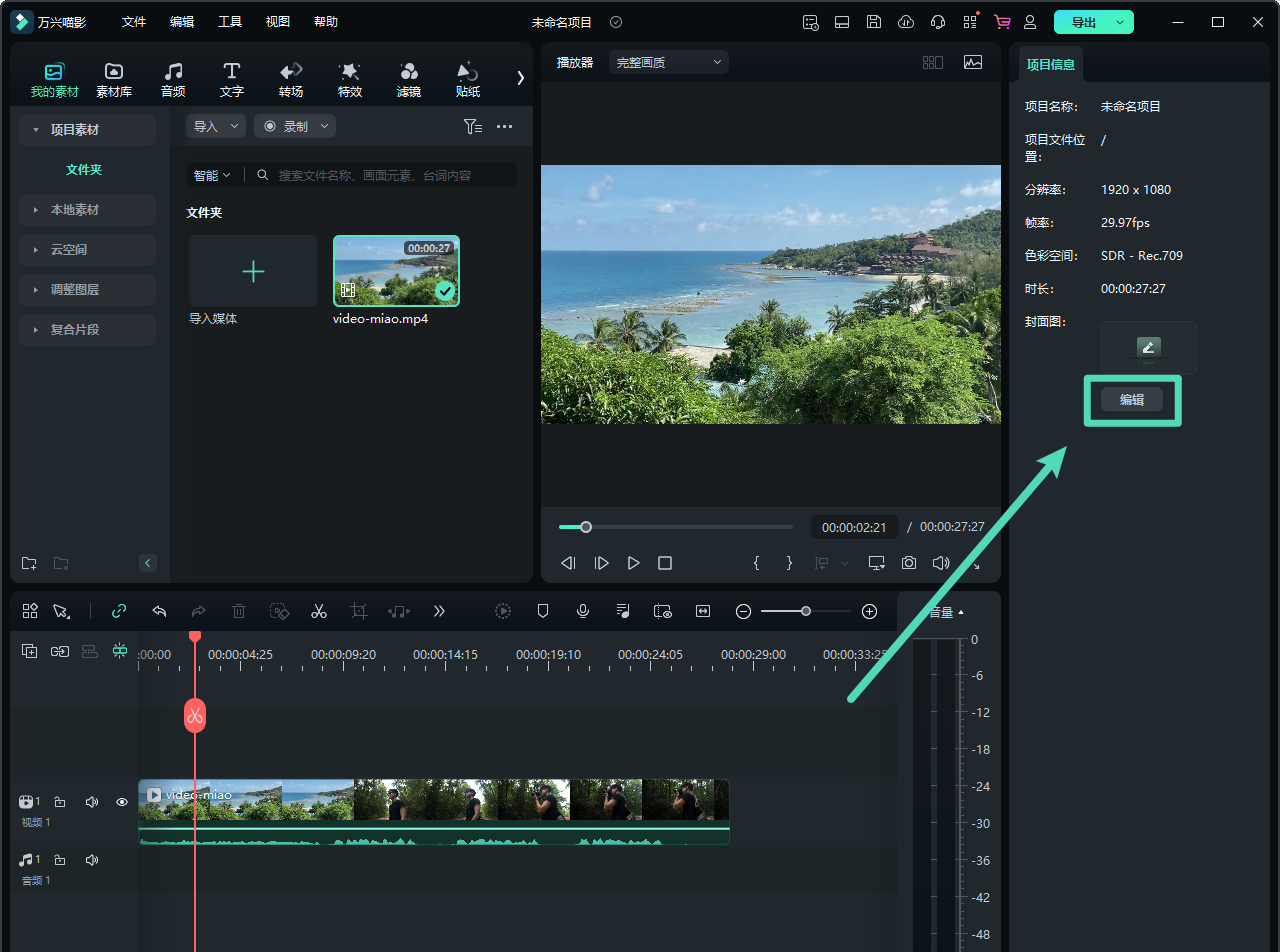Open the 完整画质 playback quality dropdown
Viewport: 1280px width, 952px height.
click(x=668, y=62)
